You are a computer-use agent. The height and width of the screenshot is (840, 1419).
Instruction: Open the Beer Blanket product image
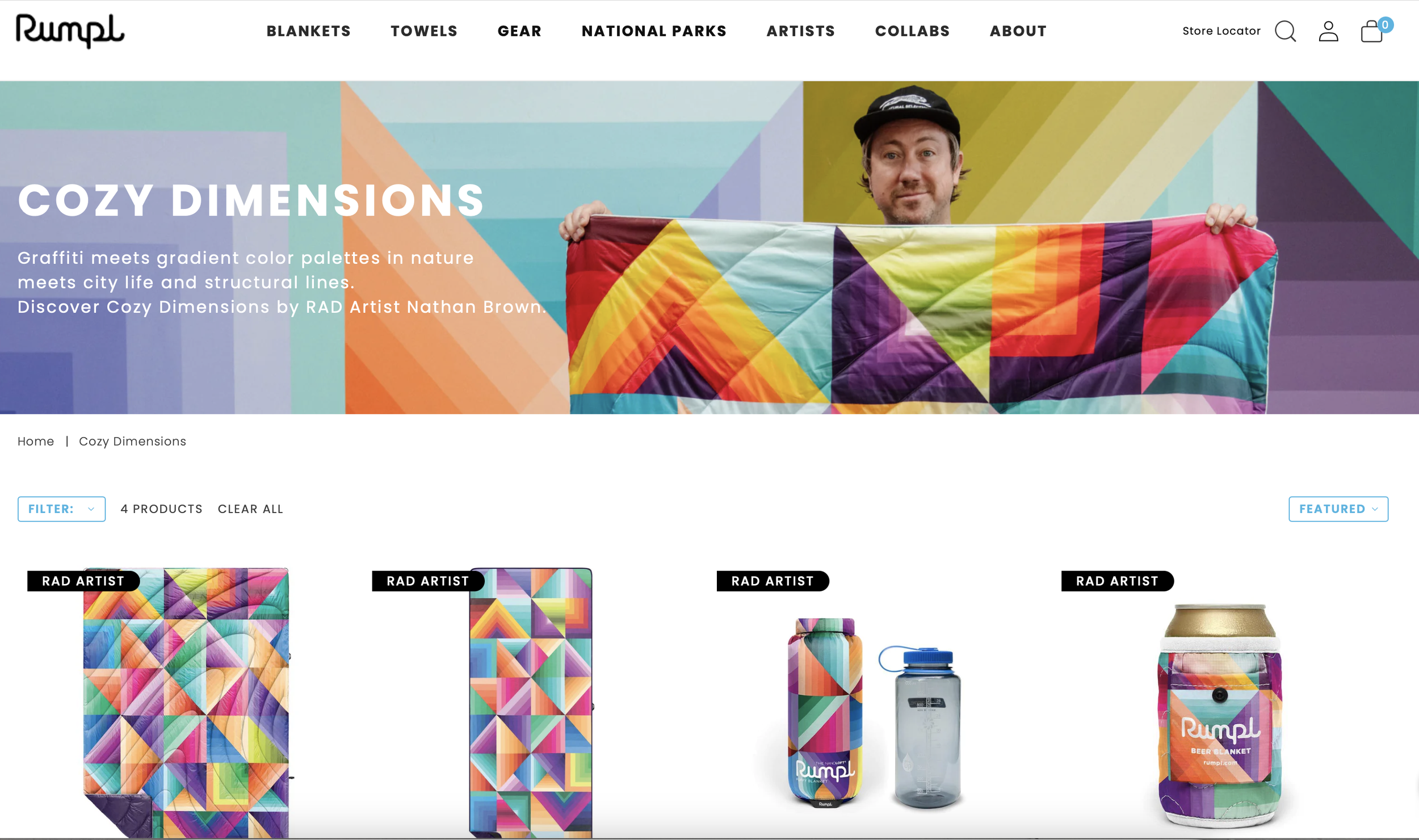[x=1220, y=716]
